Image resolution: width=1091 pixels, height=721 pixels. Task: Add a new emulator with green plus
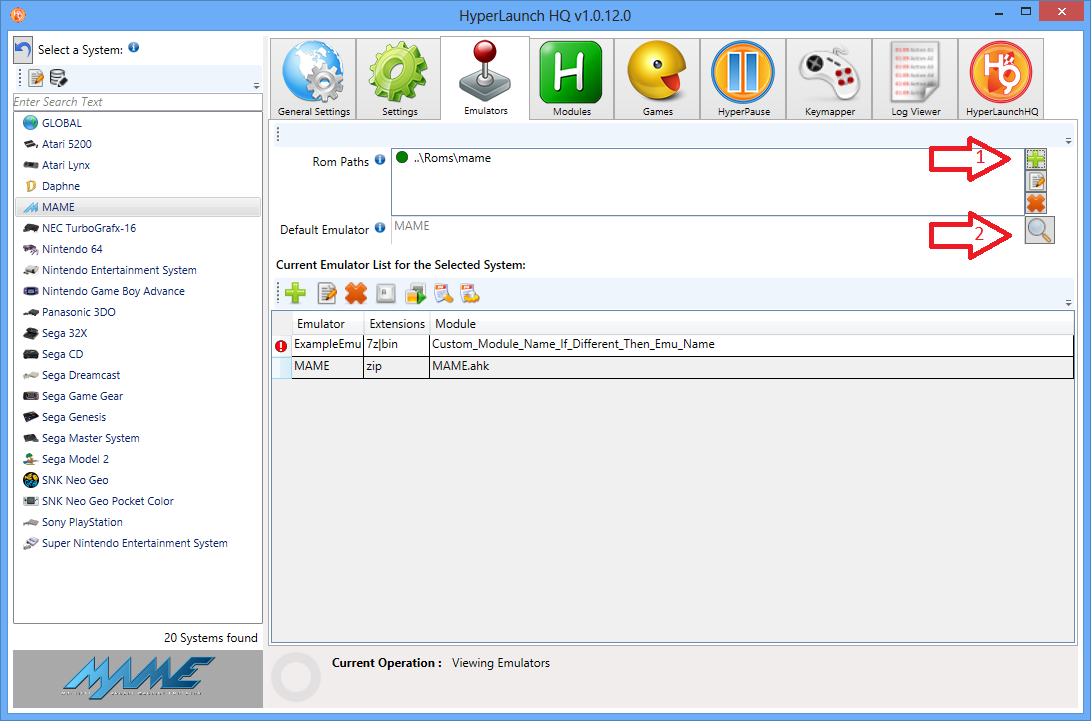coord(295,293)
